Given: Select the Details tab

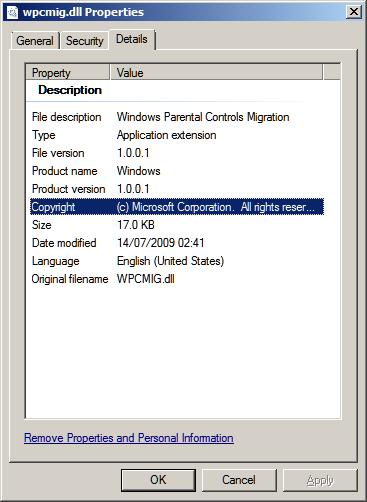Looking at the screenshot, I should pyautogui.click(x=132, y=39).
